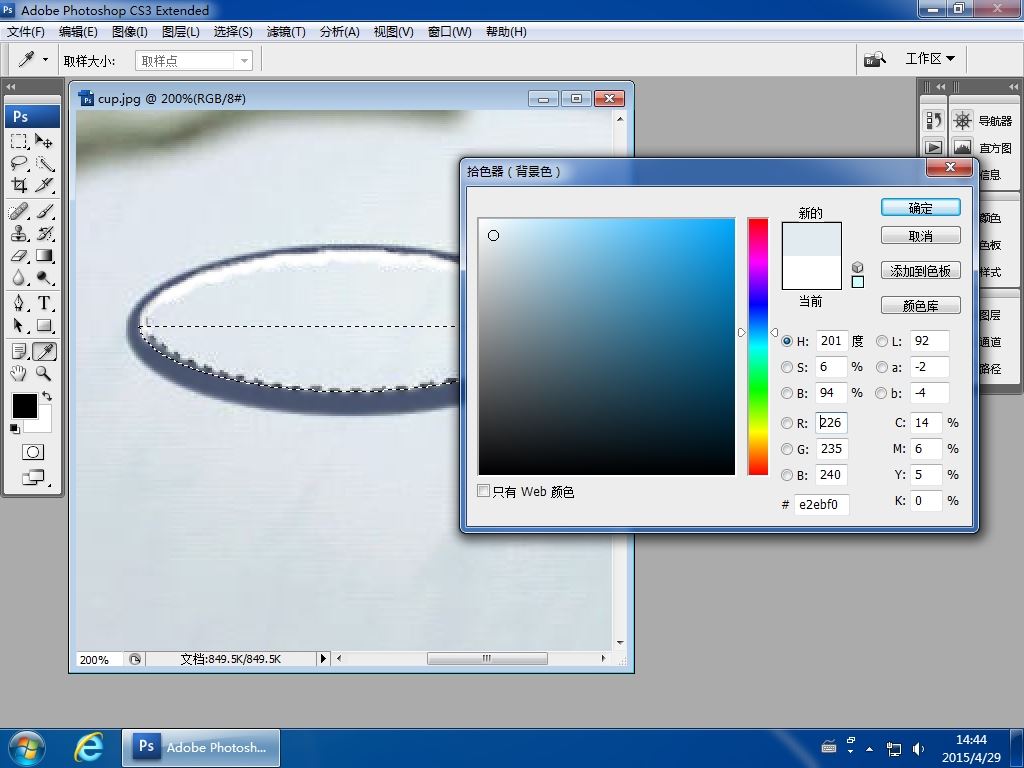Open the 滤镜(T) menu
The height and width of the screenshot is (768, 1024).
coord(286,32)
